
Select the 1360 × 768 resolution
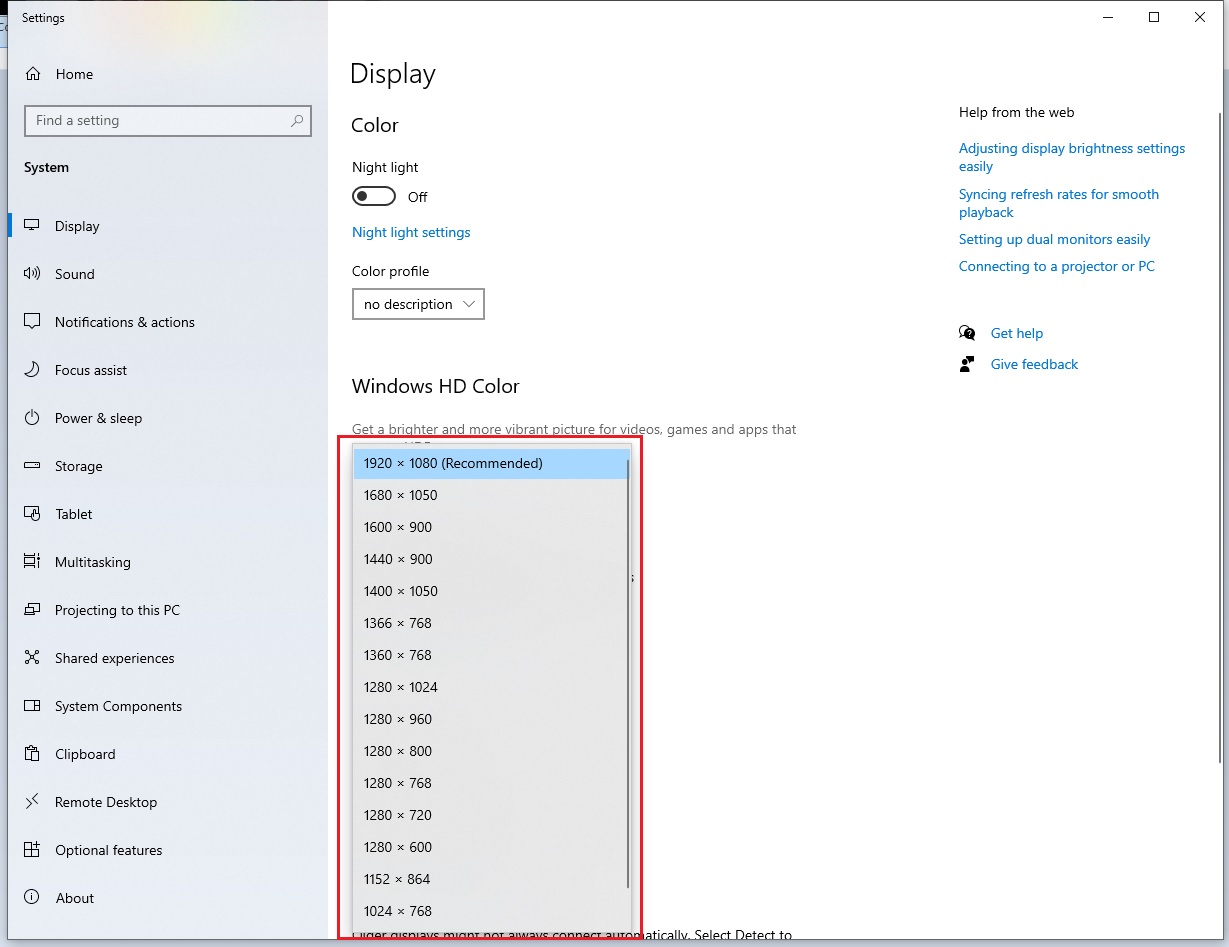491,655
